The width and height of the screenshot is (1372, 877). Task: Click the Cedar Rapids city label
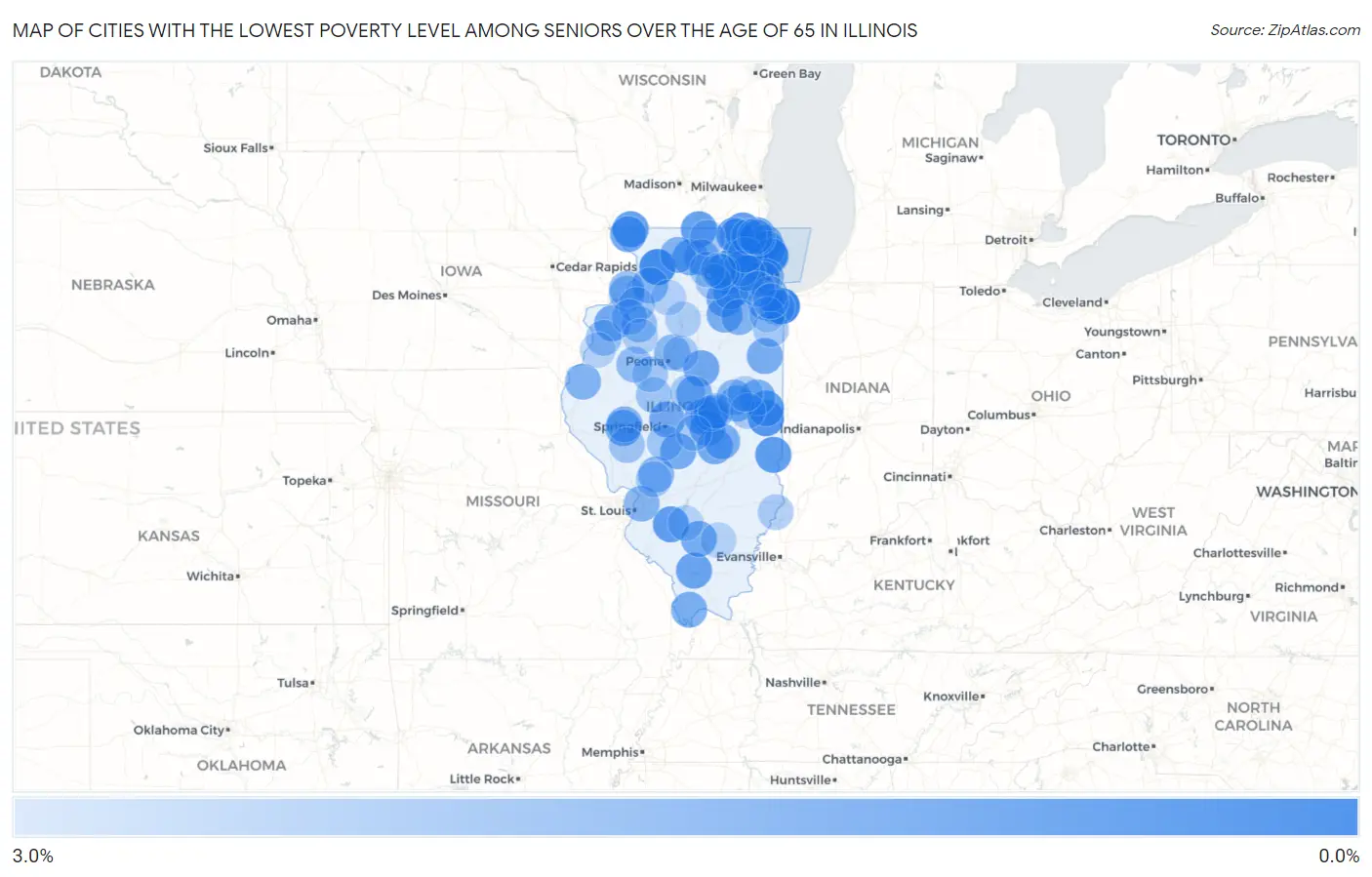click(596, 266)
